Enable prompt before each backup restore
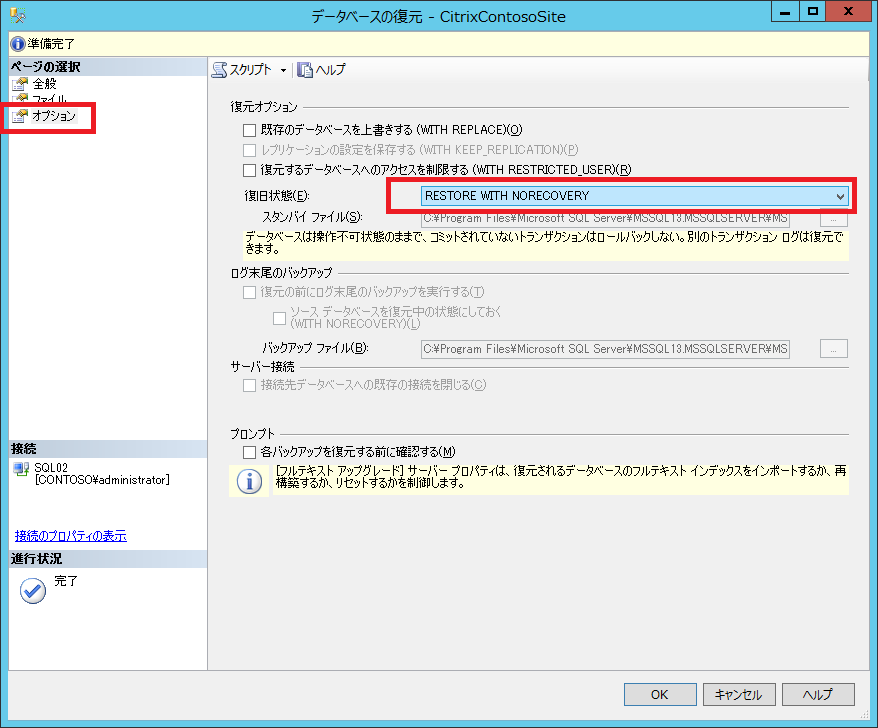 pos(249,452)
